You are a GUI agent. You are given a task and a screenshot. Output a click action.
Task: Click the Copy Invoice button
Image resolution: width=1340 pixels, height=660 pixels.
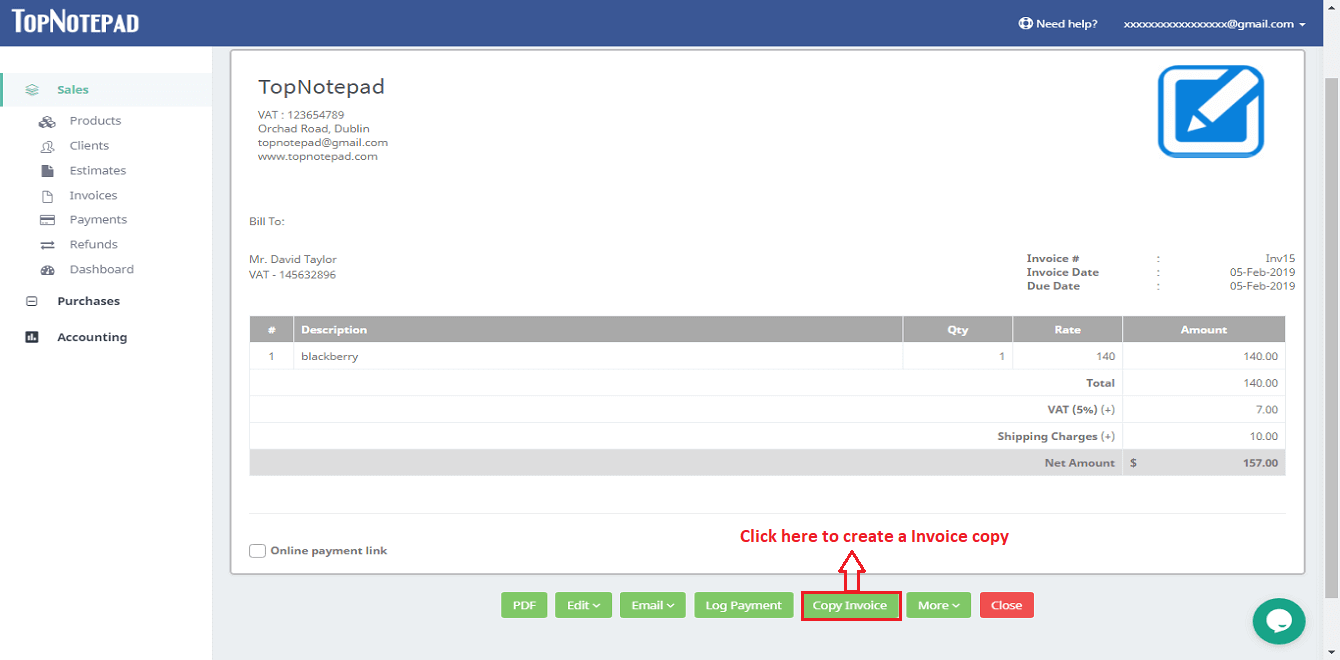pyautogui.click(x=850, y=605)
